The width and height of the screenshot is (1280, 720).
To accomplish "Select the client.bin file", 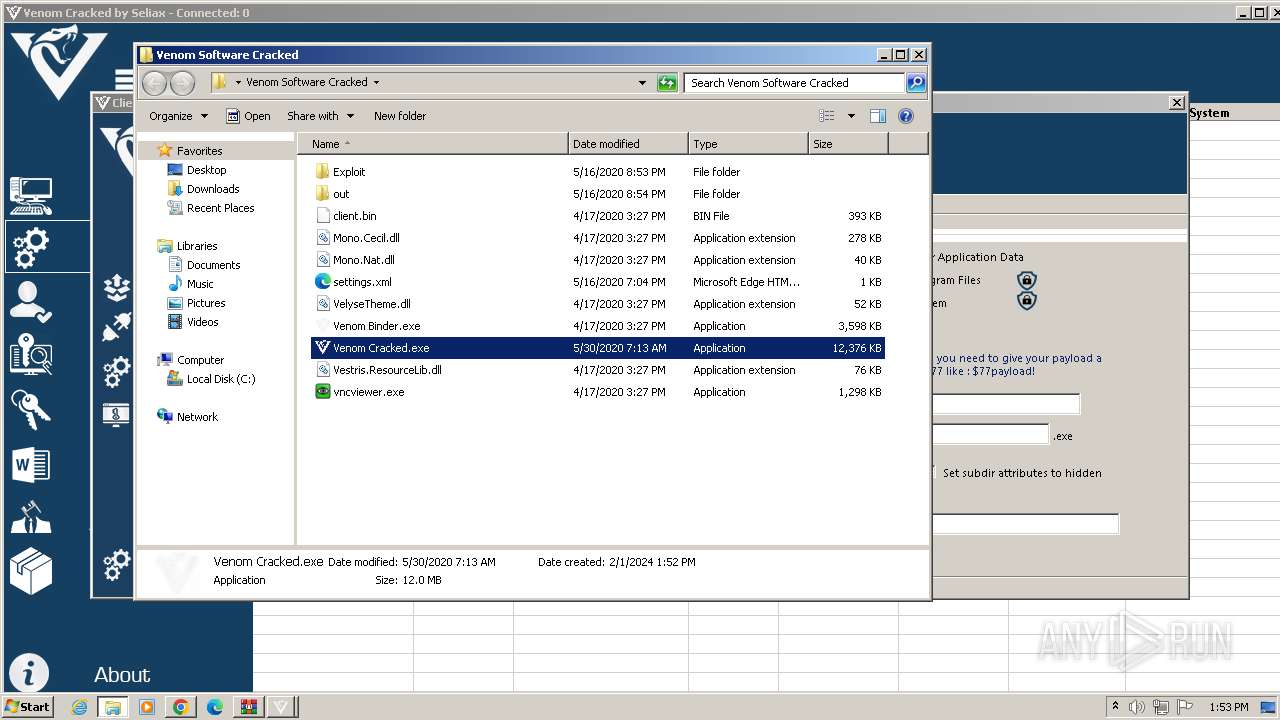I will [x=598, y=216].
